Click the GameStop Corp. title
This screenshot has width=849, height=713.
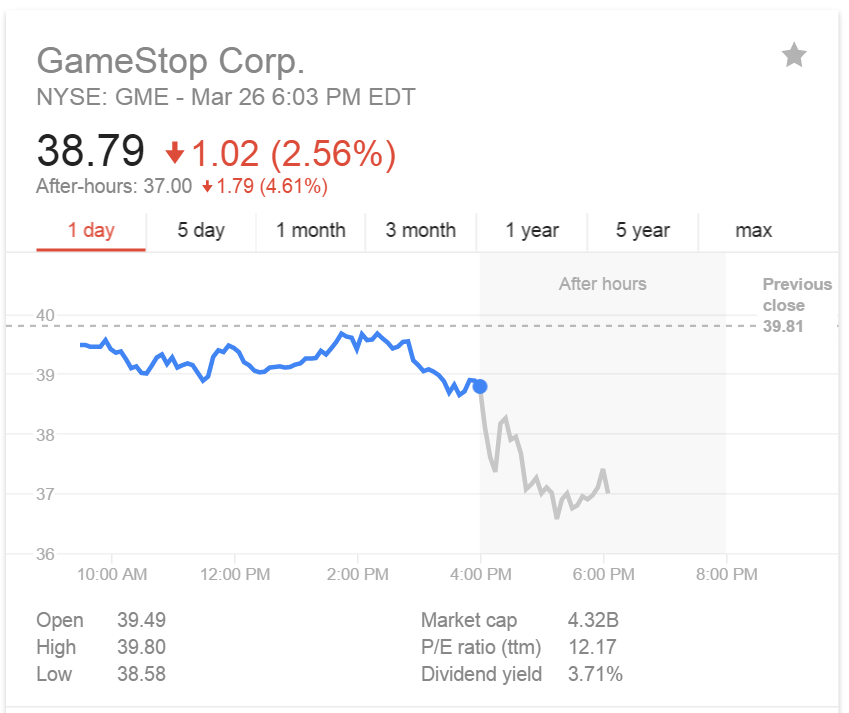click(171, 61)
